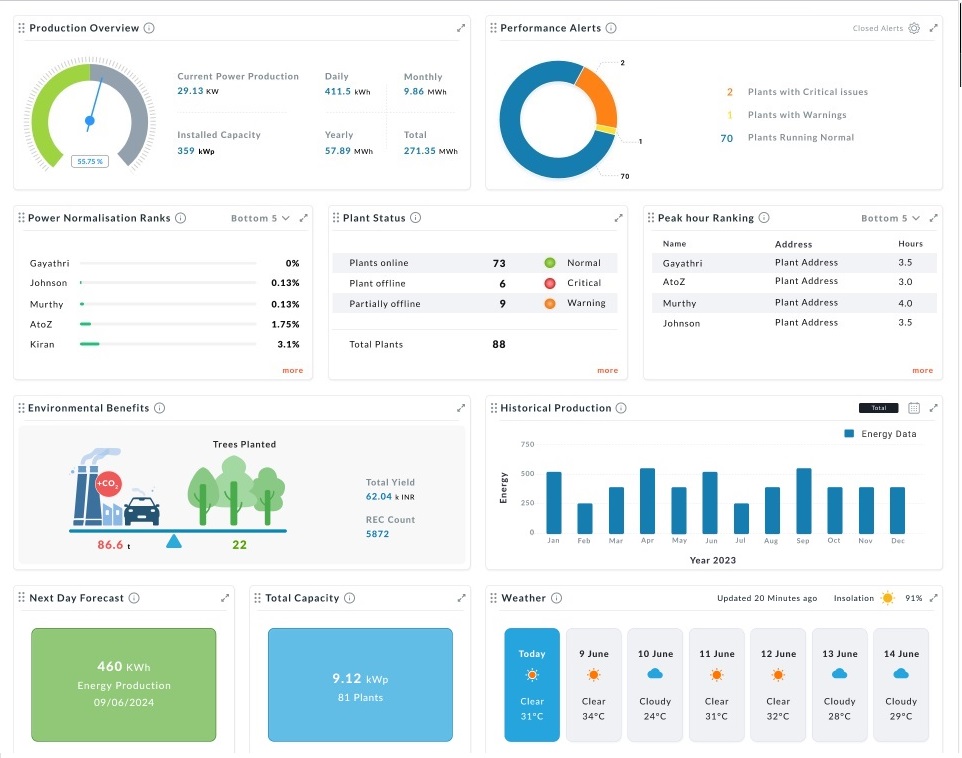The image size is (962, 758).
Task: Toggle the Total button in Historical Production
Action: pos(879,408)
